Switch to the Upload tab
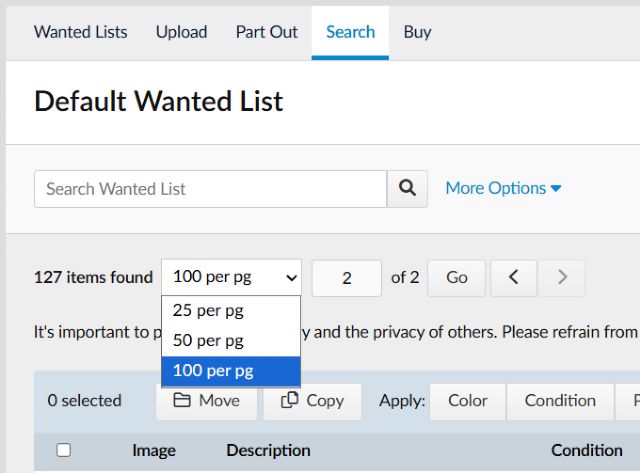 (182, 32)
